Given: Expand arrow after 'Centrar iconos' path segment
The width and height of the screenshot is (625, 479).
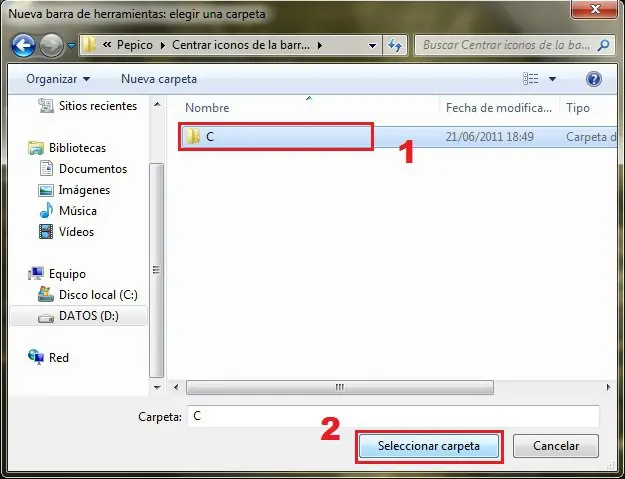Looking at the screenshot, I should point(320,45).
